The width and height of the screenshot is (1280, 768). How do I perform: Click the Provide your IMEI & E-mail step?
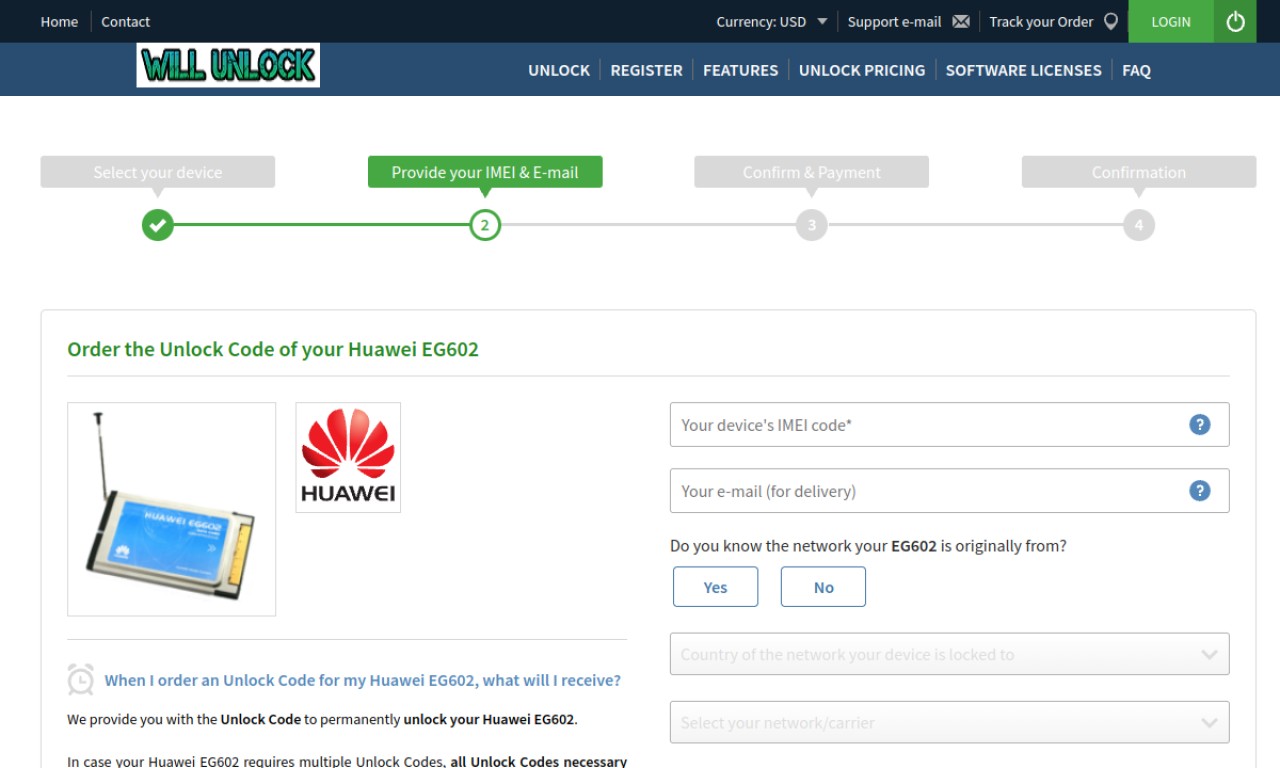485,172
